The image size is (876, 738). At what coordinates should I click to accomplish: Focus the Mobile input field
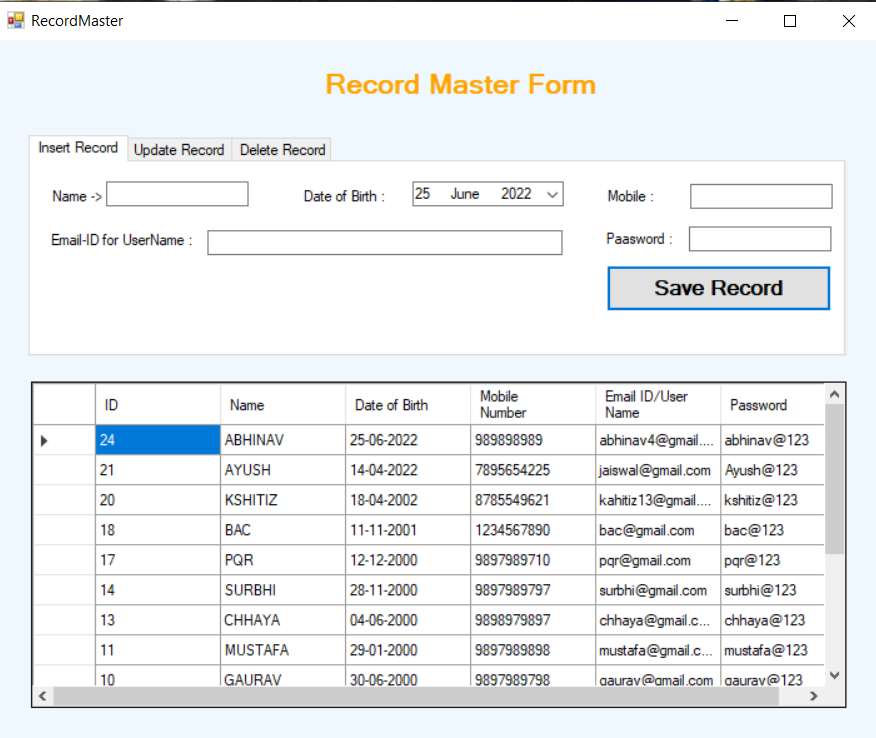pyautogui.click(x=761, y=197)
